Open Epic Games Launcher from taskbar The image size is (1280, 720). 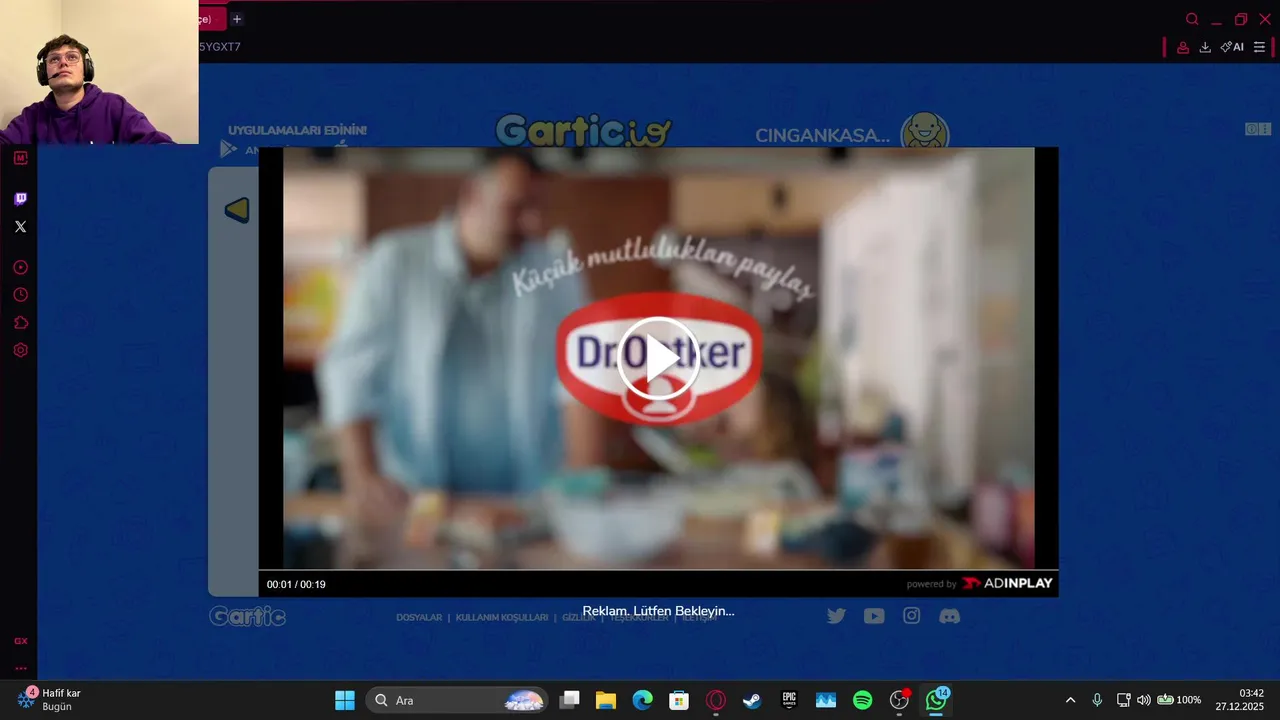(x=789, y=700)
